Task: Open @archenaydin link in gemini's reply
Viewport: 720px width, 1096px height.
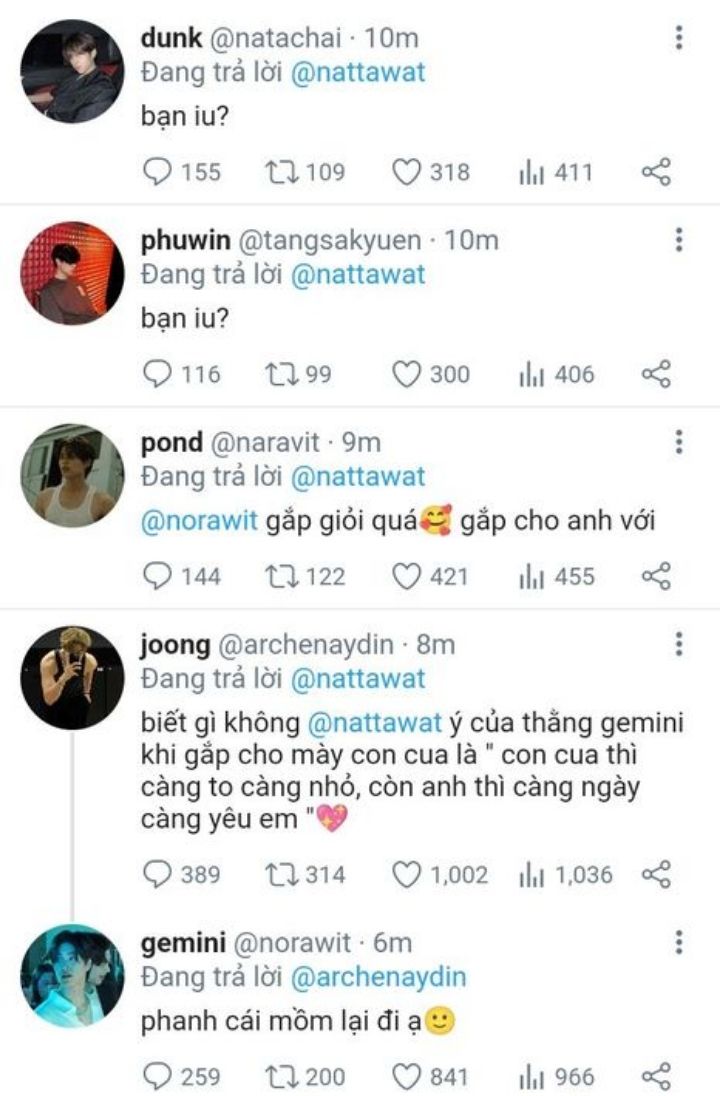Action: pos(378,976)
